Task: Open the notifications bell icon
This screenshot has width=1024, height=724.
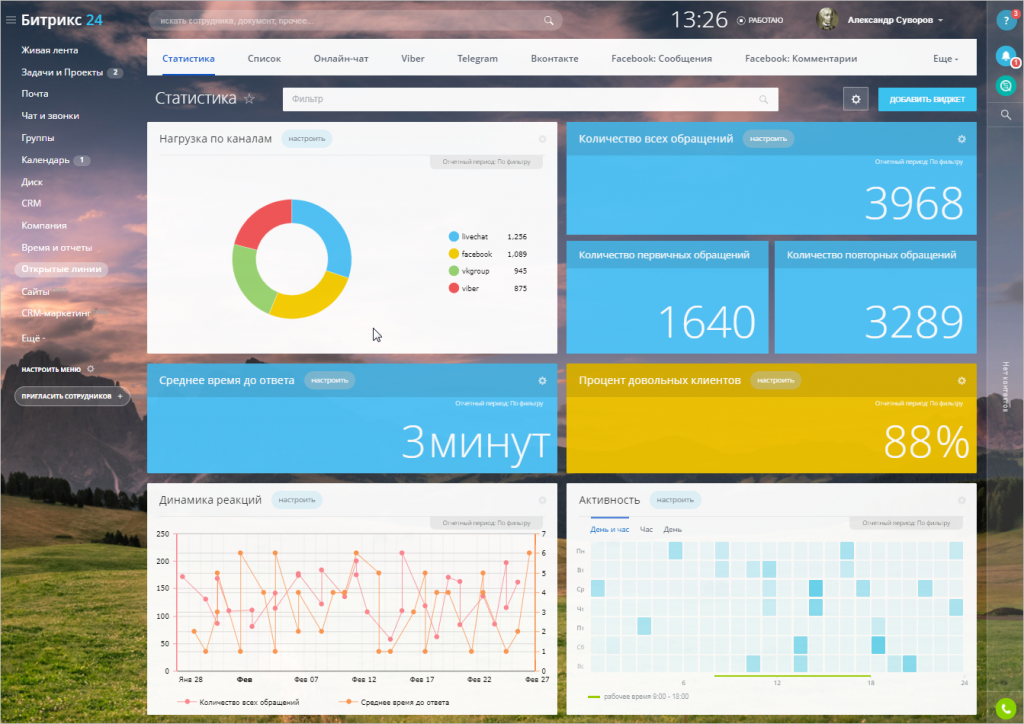Action: tap(1006, 55)
